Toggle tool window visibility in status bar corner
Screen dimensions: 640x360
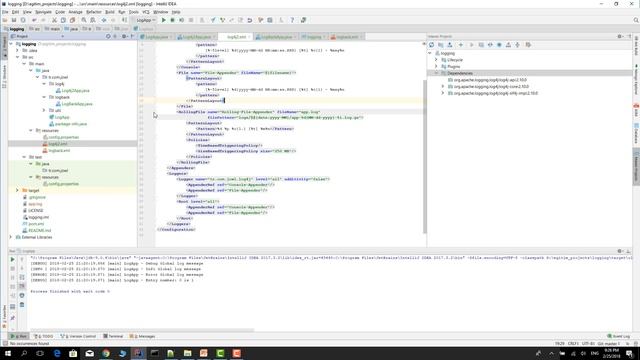coord(5,344)
